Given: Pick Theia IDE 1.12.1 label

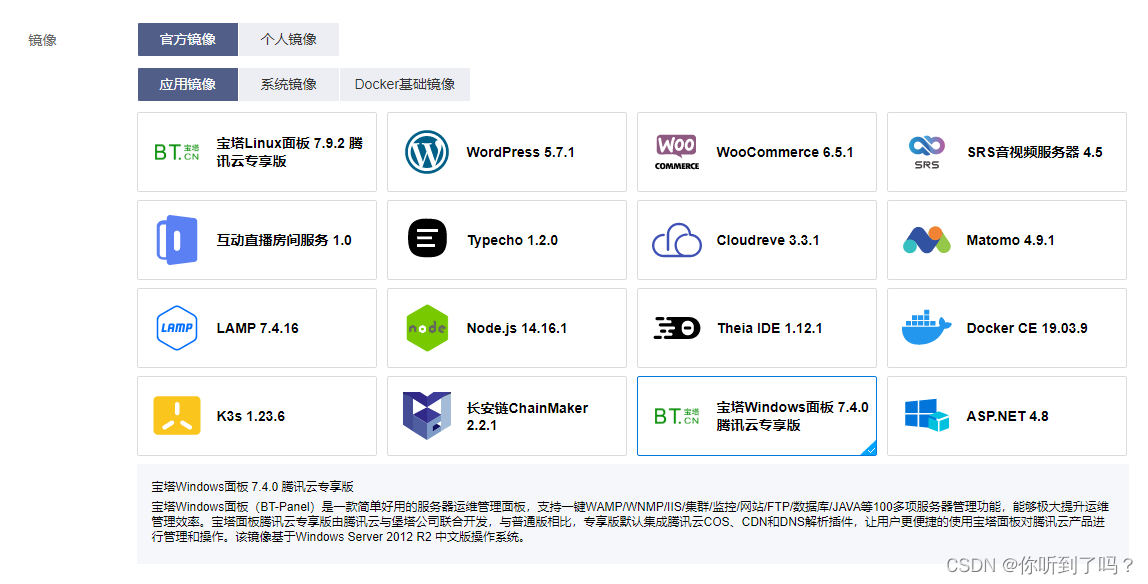Looking at the screenshot, I should (769, 328).
